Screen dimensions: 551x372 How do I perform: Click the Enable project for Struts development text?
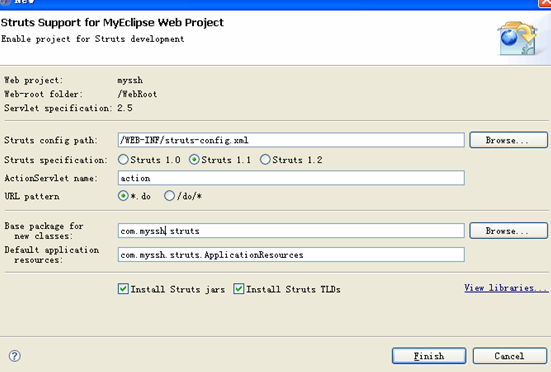point(92,39)
